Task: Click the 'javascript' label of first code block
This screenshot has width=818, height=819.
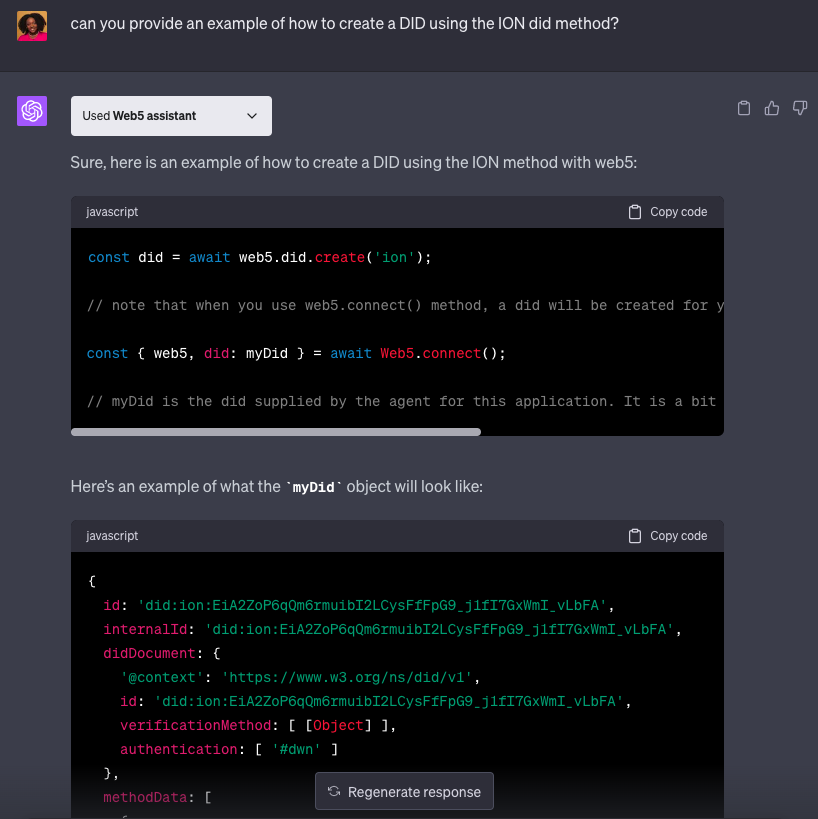Action: (x=112, y=212)
